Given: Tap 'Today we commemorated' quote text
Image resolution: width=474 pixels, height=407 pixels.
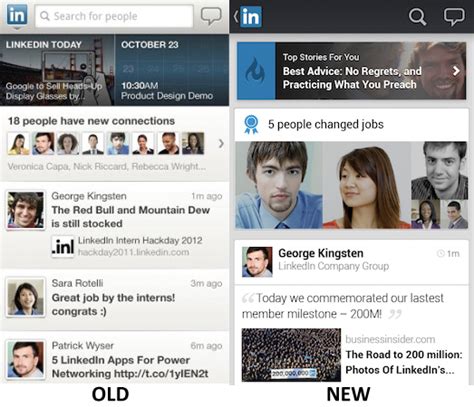Looking at the screenshot, I should point(343,306).
